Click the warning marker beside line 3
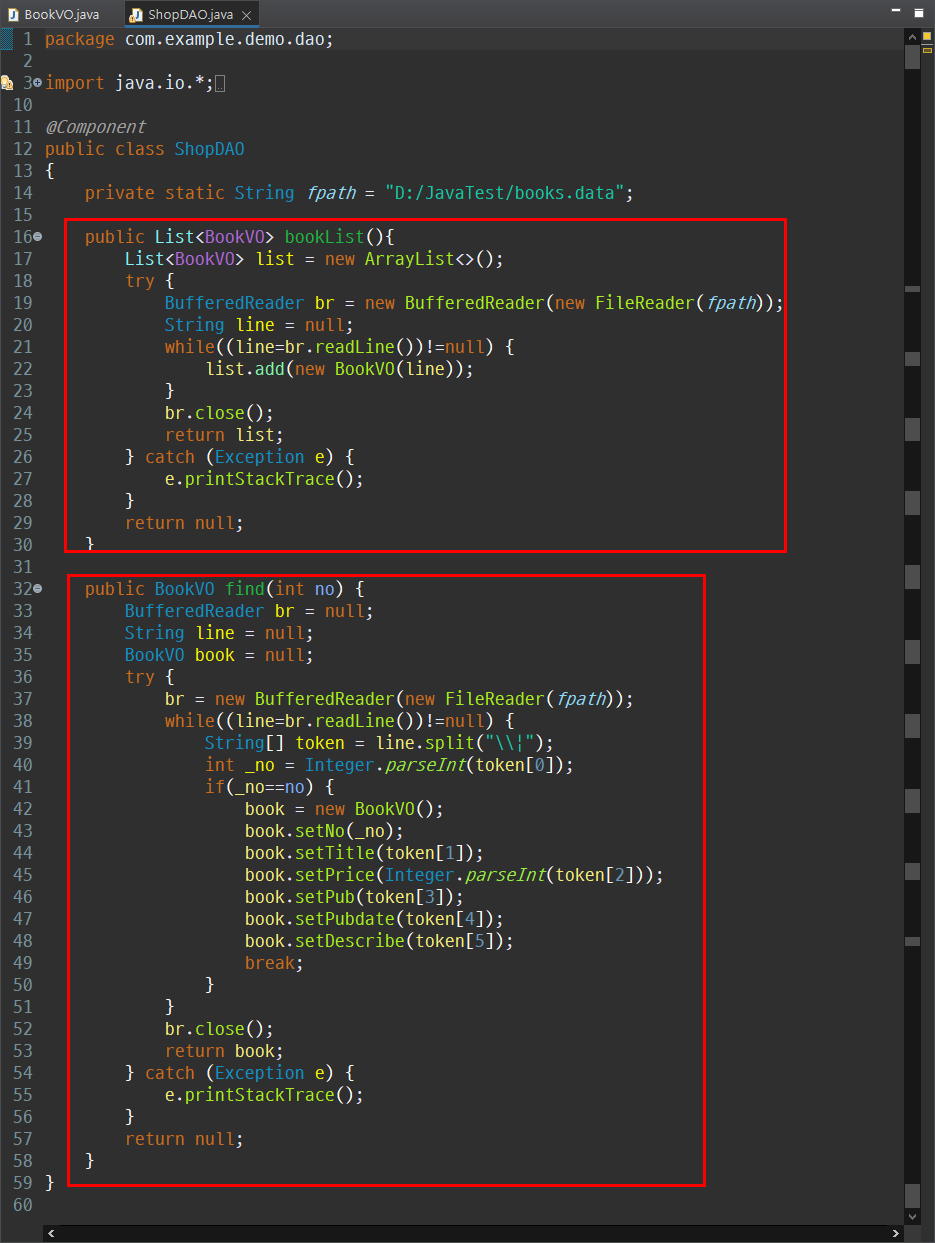This screenshot has height=1243, width=935. (x=7, y=83)
